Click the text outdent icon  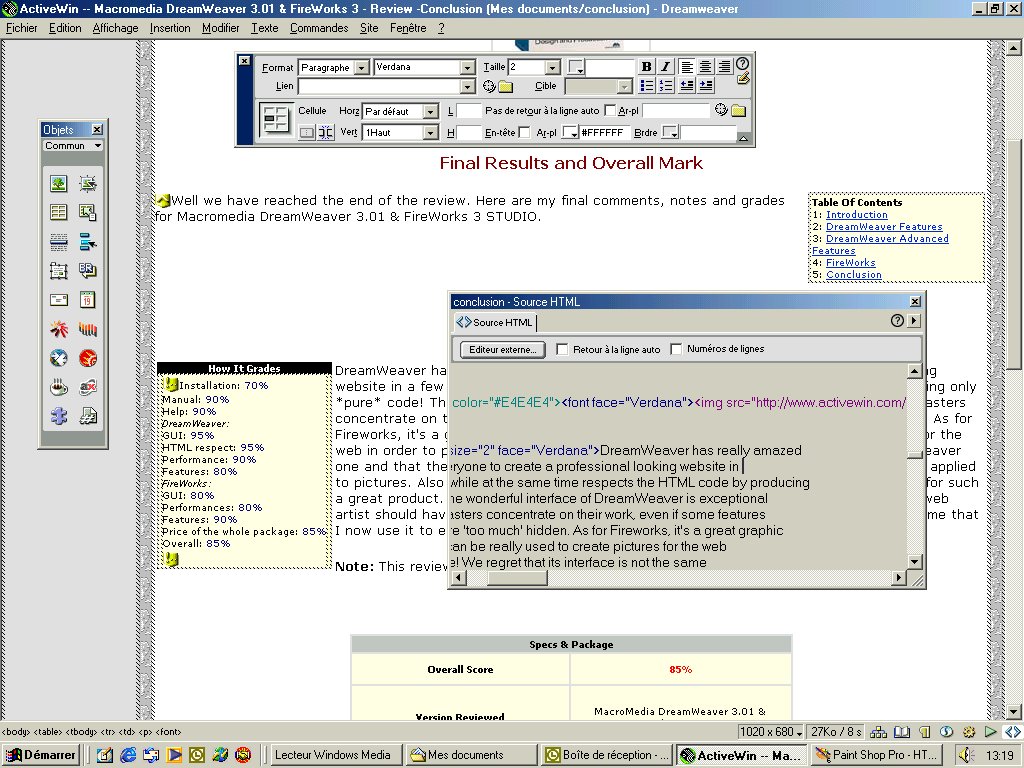coord(687,86)
